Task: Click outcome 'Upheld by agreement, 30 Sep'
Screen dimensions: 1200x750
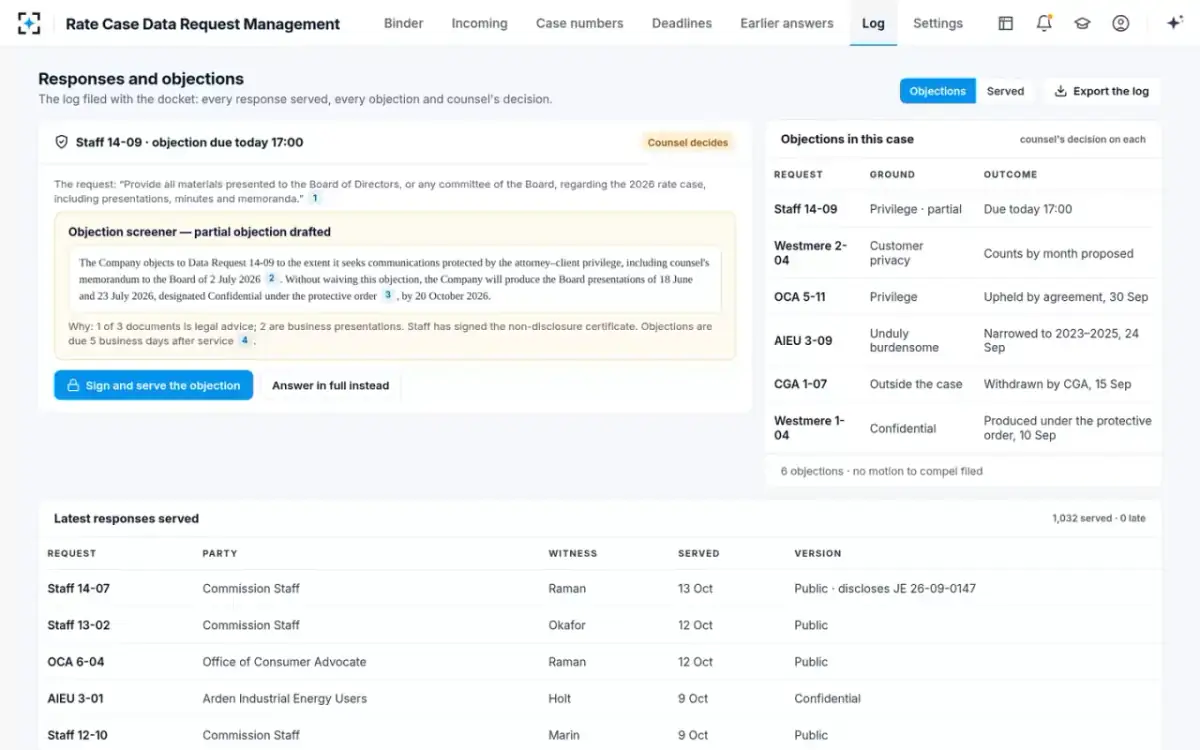Action: click(x=1066, y=297)
